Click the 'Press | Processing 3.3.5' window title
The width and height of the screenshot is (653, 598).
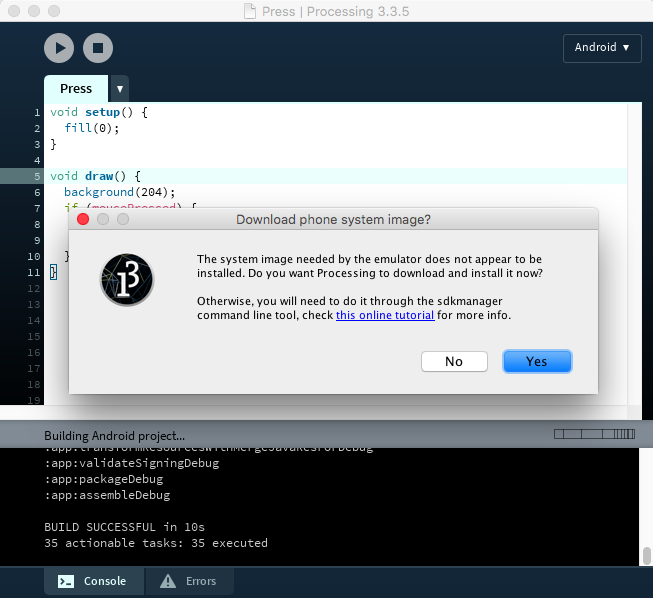335,12
